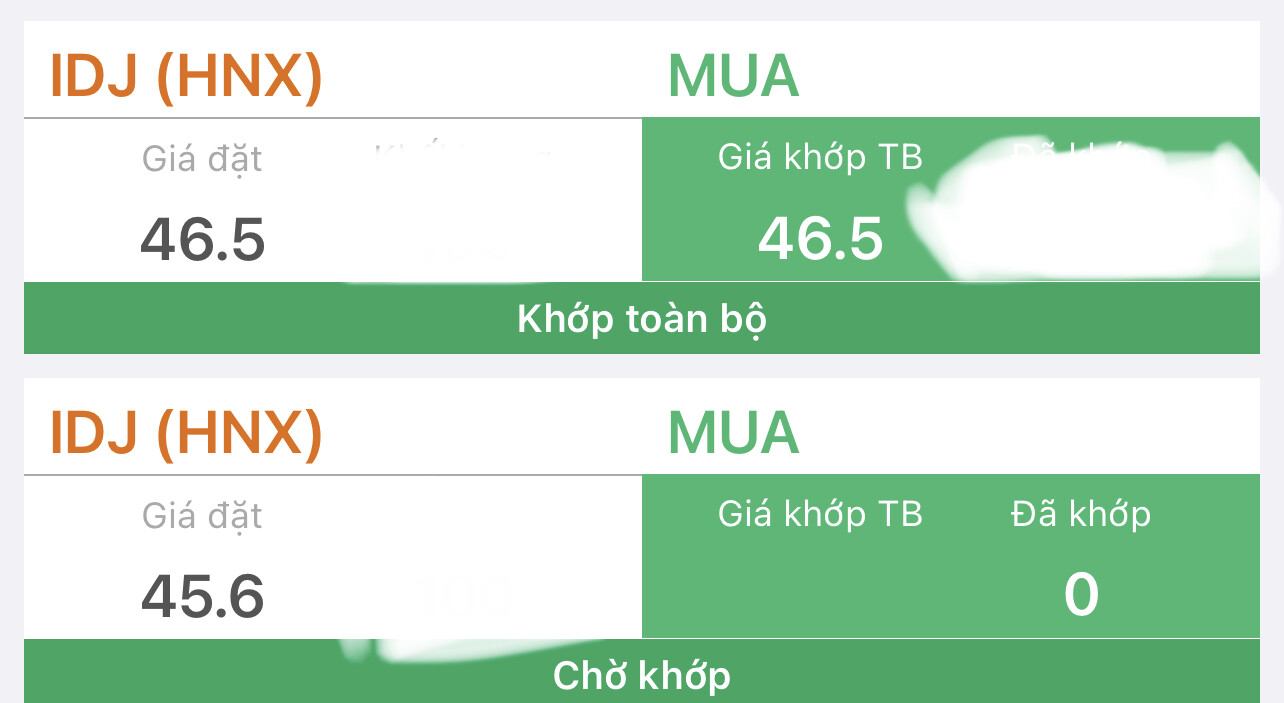Select the MUA label on the fully matched order

point(733,76)
